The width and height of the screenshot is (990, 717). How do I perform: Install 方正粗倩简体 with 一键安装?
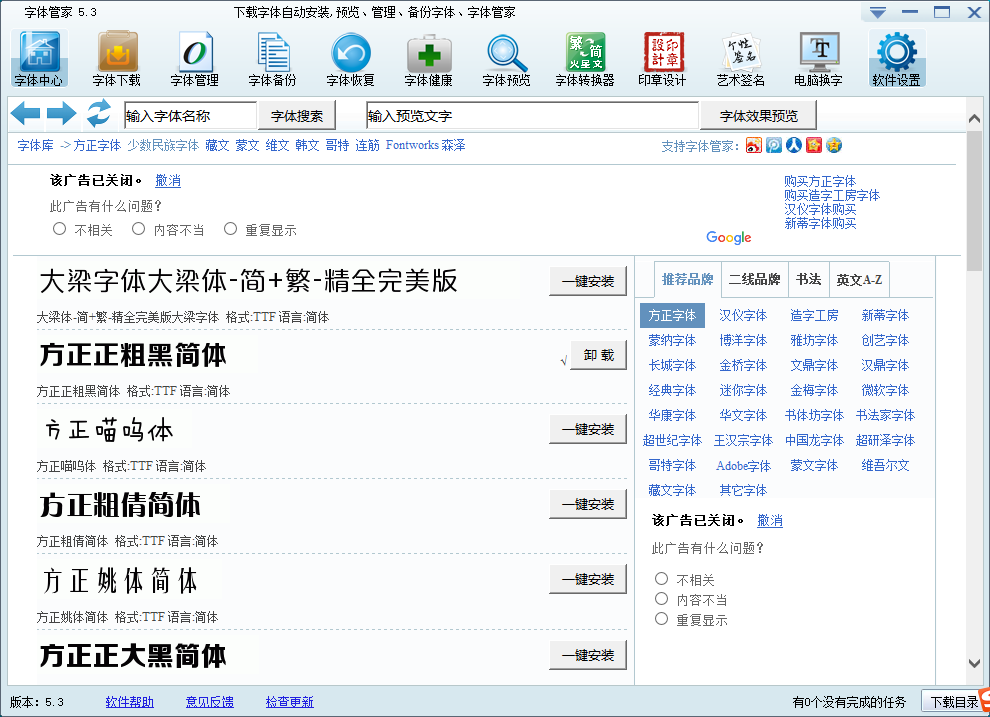coord(588,504)
